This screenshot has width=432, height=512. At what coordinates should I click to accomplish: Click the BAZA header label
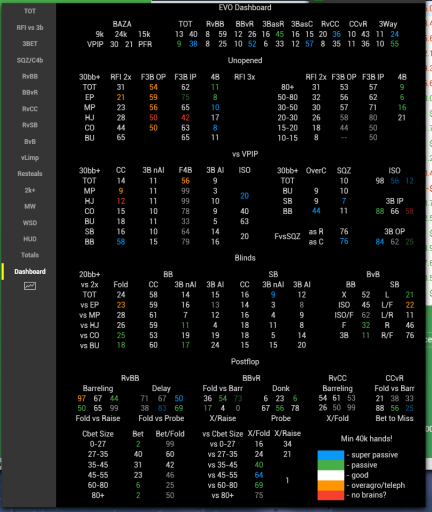tap(122, 24)
